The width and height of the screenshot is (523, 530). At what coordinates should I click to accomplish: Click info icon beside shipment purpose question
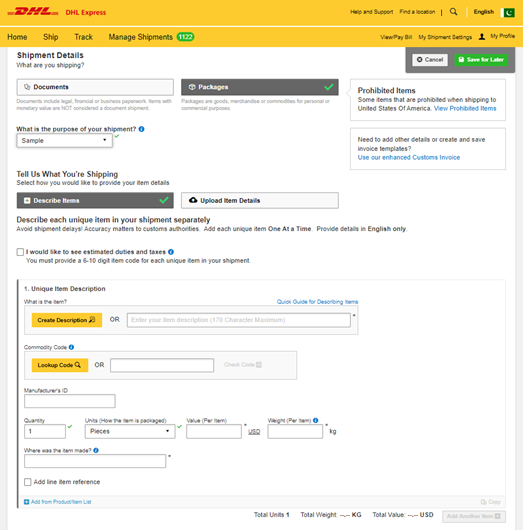[141, 129]
